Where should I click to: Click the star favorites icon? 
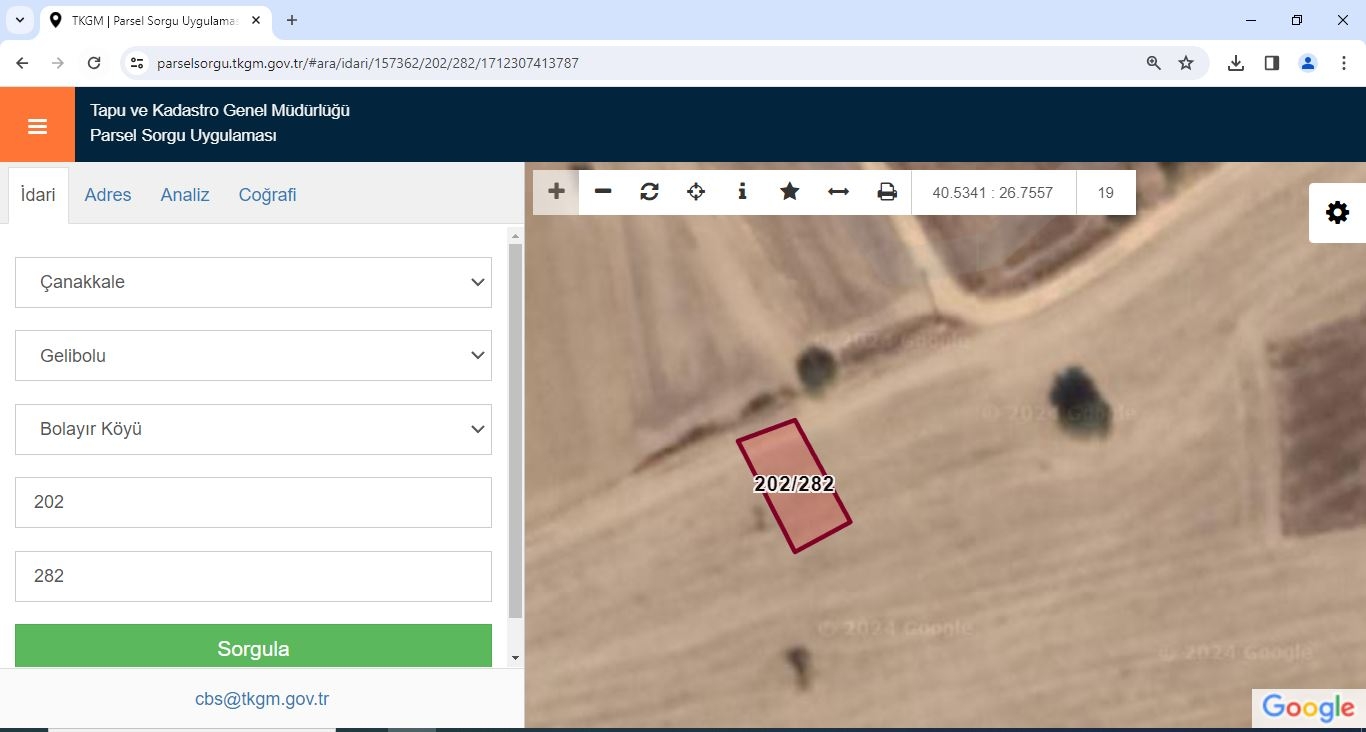click(789, 192)
